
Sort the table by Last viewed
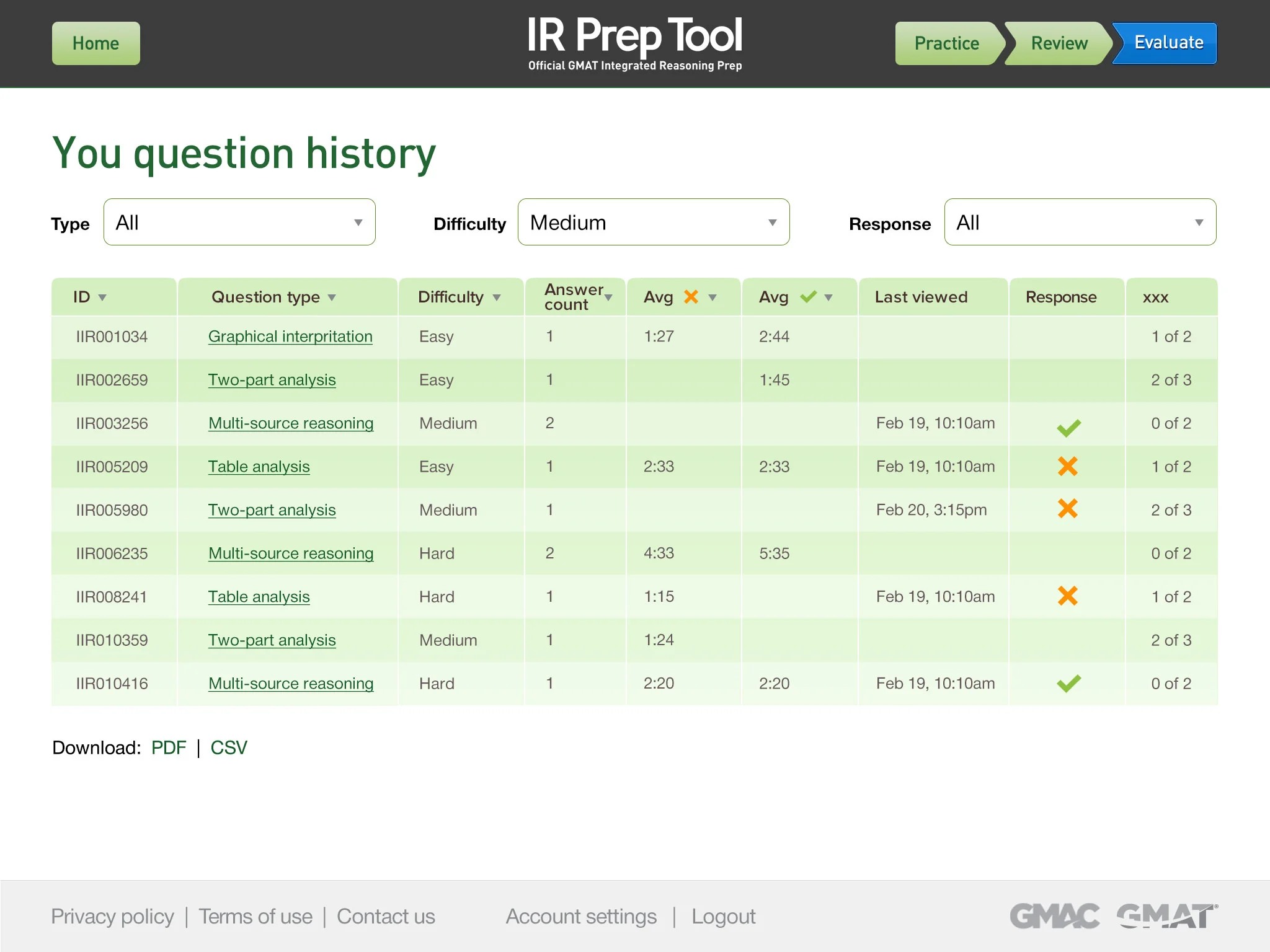pyautogui.click(x=920, y=297)
